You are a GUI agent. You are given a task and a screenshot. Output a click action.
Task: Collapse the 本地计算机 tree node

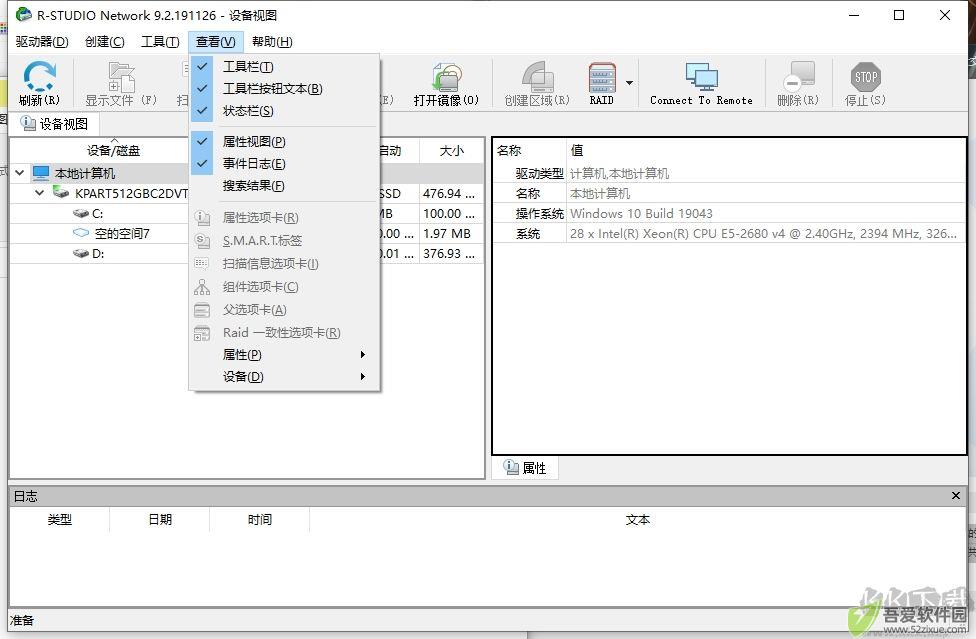[x=20, y=173]
